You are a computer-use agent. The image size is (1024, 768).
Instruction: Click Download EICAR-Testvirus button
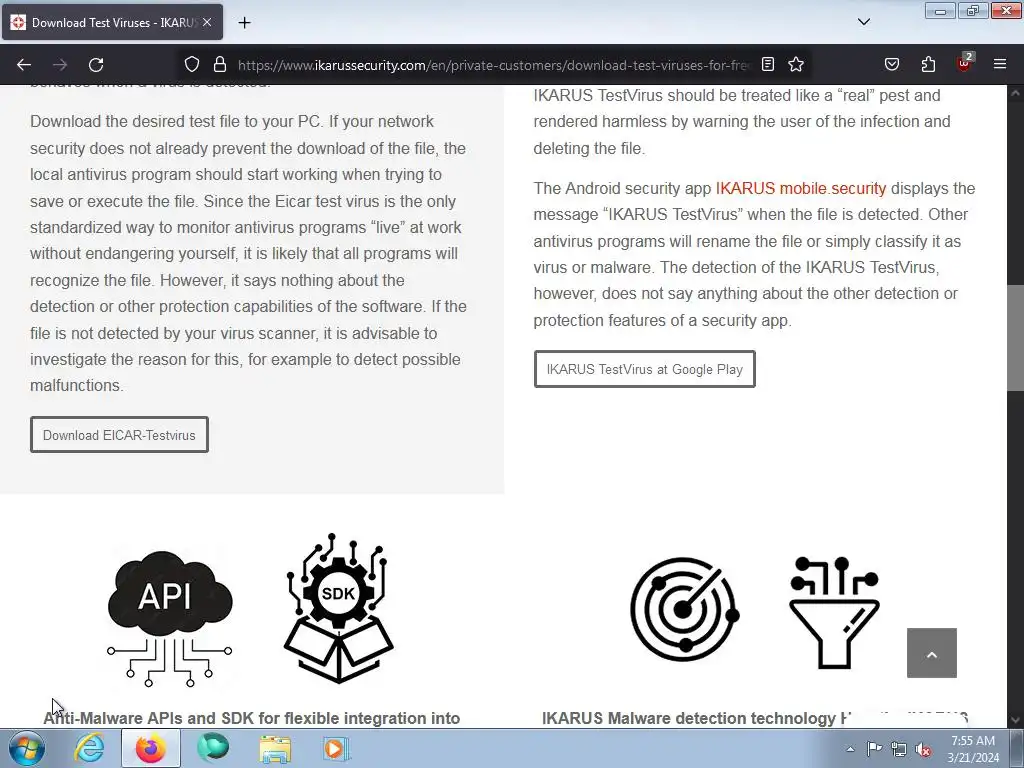click(x=119, y=435)
